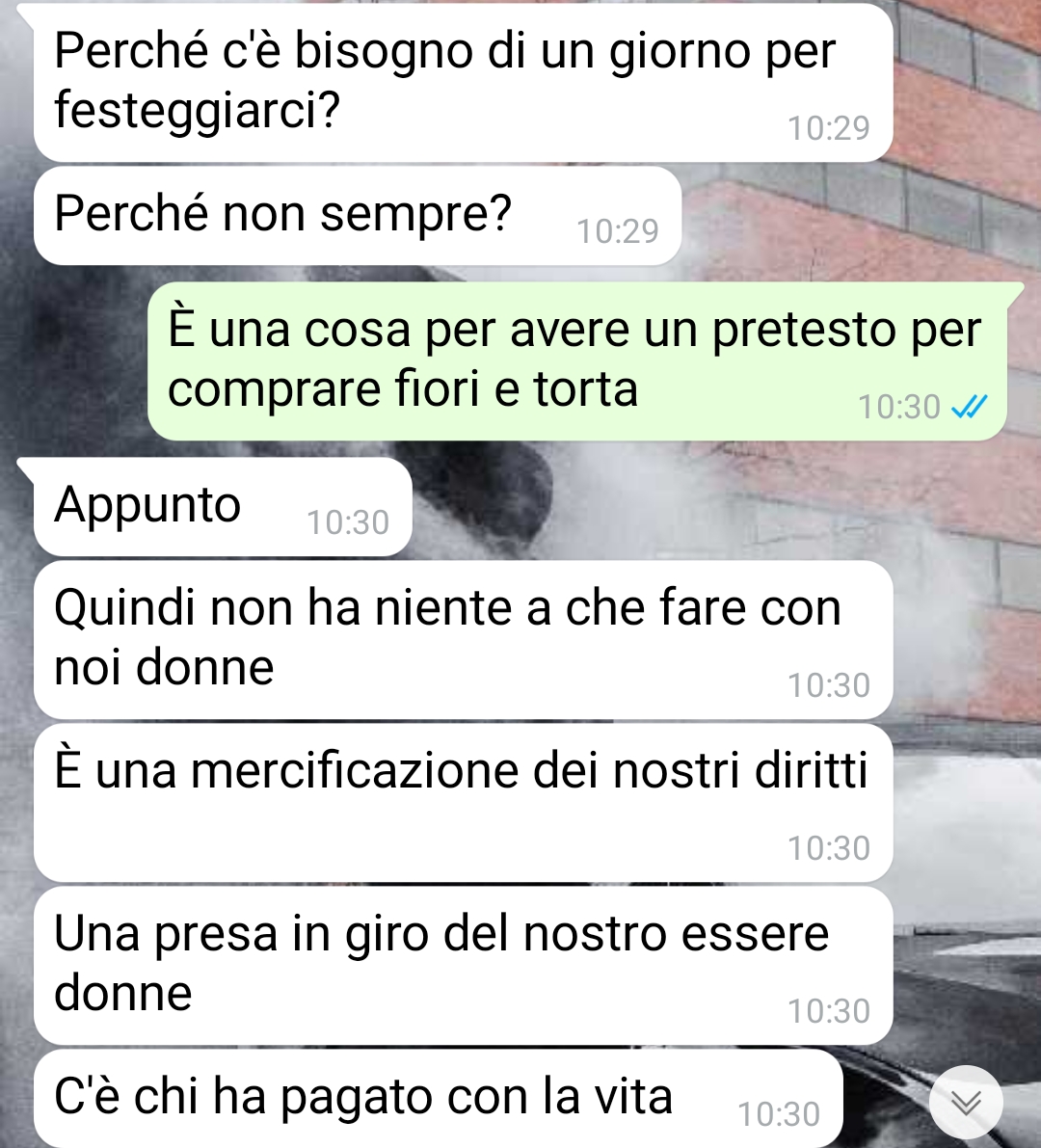This screenshot has width=1041, height=1148.
Task: Select message 'Perché non sempre?'
Action: [x=358, y=216]
